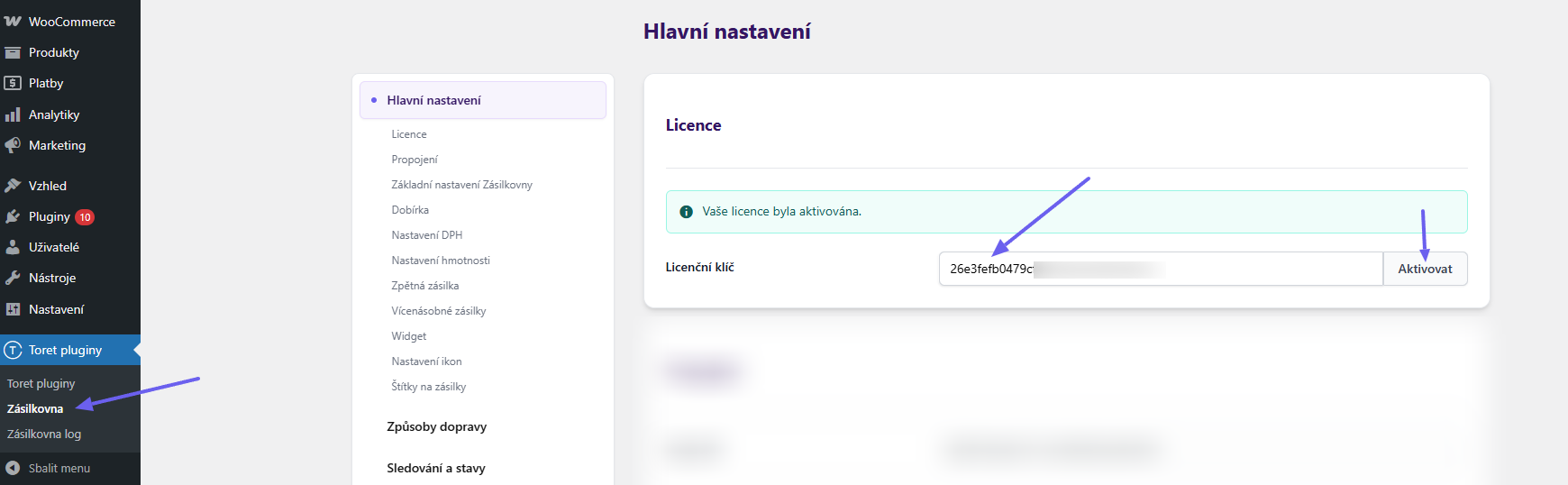Open Základní nastavení Zásilkovny link
Image resolution: width=1568 pixels, height=485 pixels.
tap(461, 185)
